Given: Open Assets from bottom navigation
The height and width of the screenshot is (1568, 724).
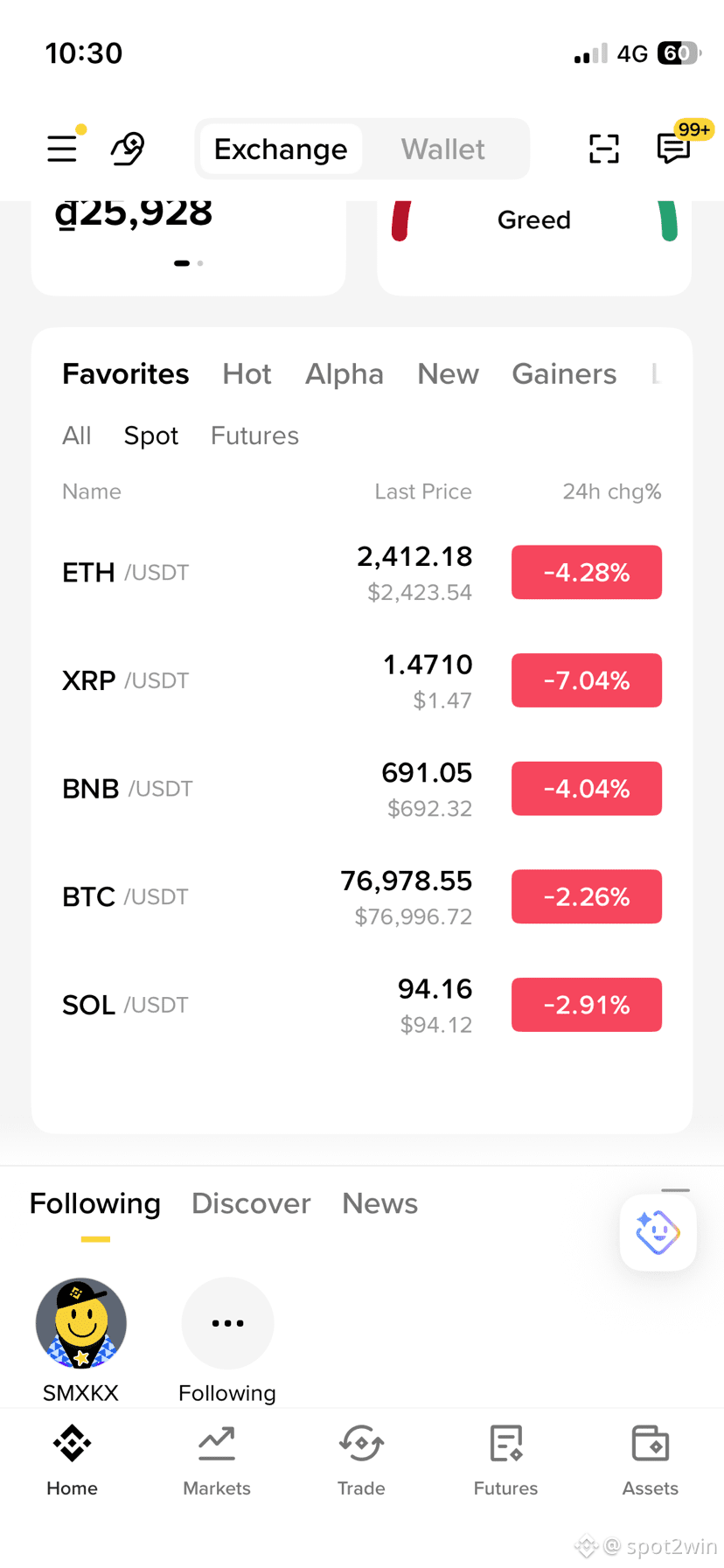Looking at the screenshot, I should pos(651,1460).
